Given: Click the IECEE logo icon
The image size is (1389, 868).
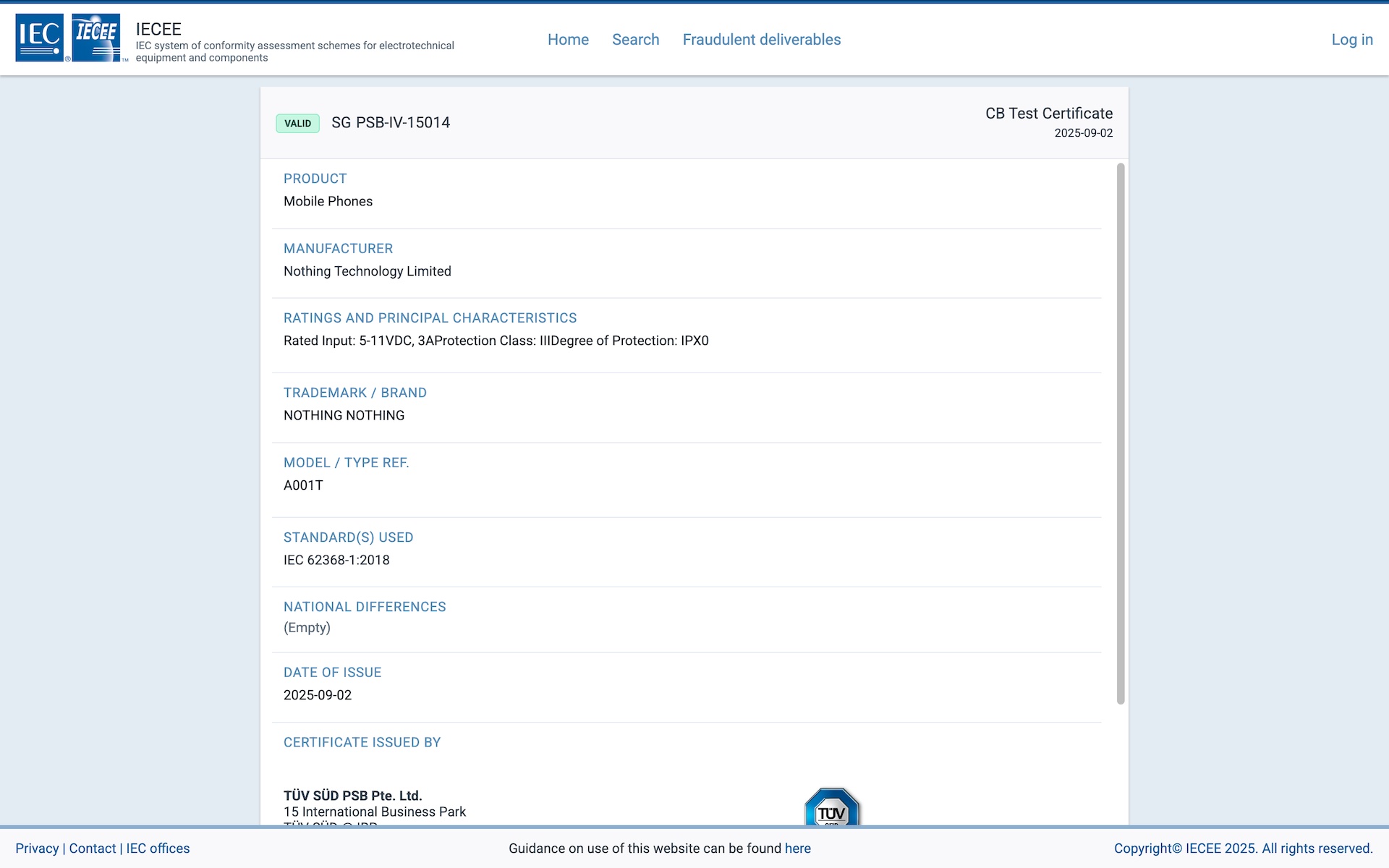Looking at the screenshot, I should click(x=96, y=38).
